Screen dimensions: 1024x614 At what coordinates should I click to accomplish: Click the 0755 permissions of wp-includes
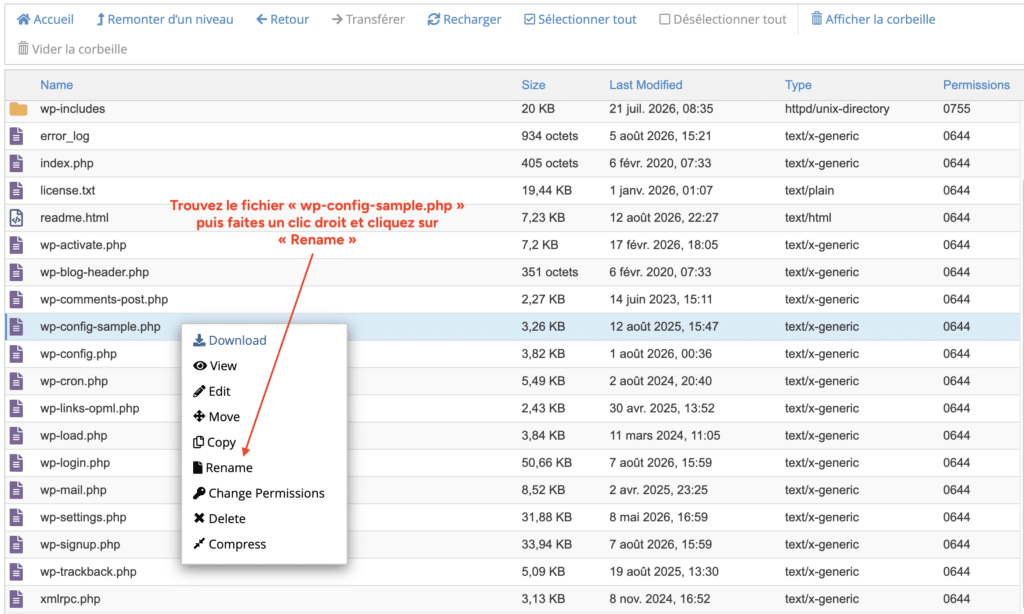(956, 109)
